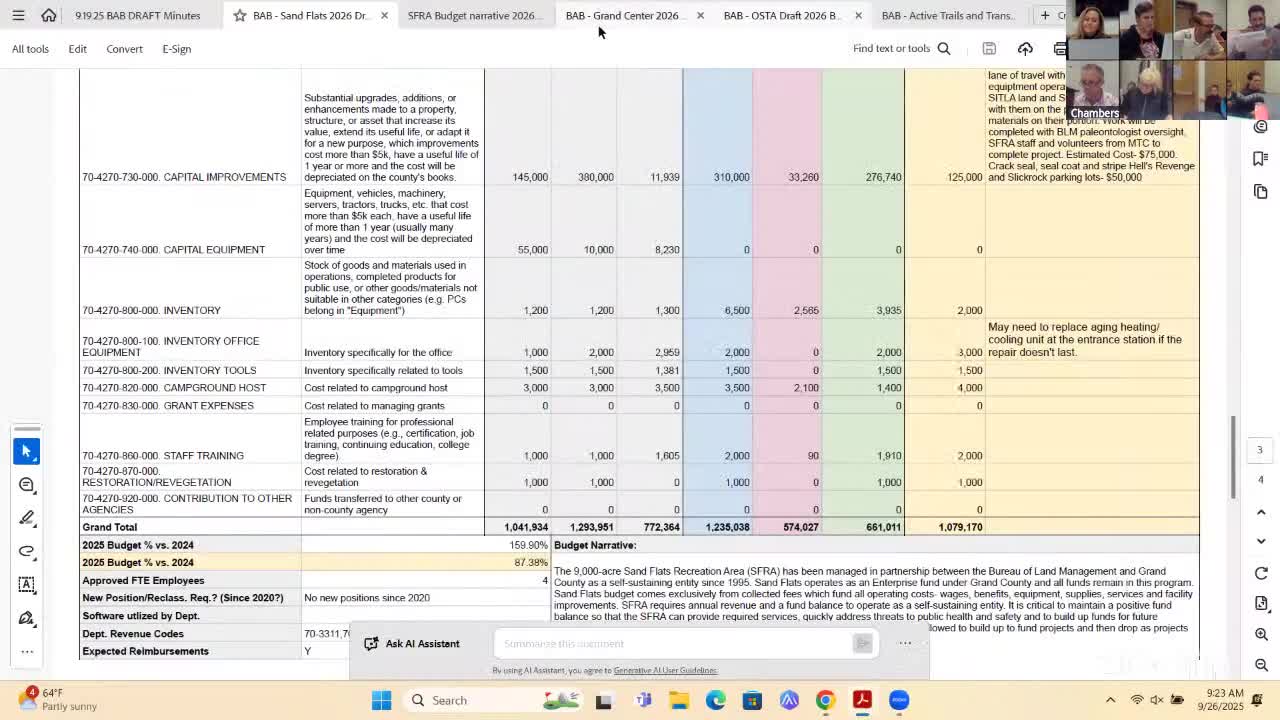Expand more tools via the ellipsis
The image size is (1280, 720).
coord(27,651)
